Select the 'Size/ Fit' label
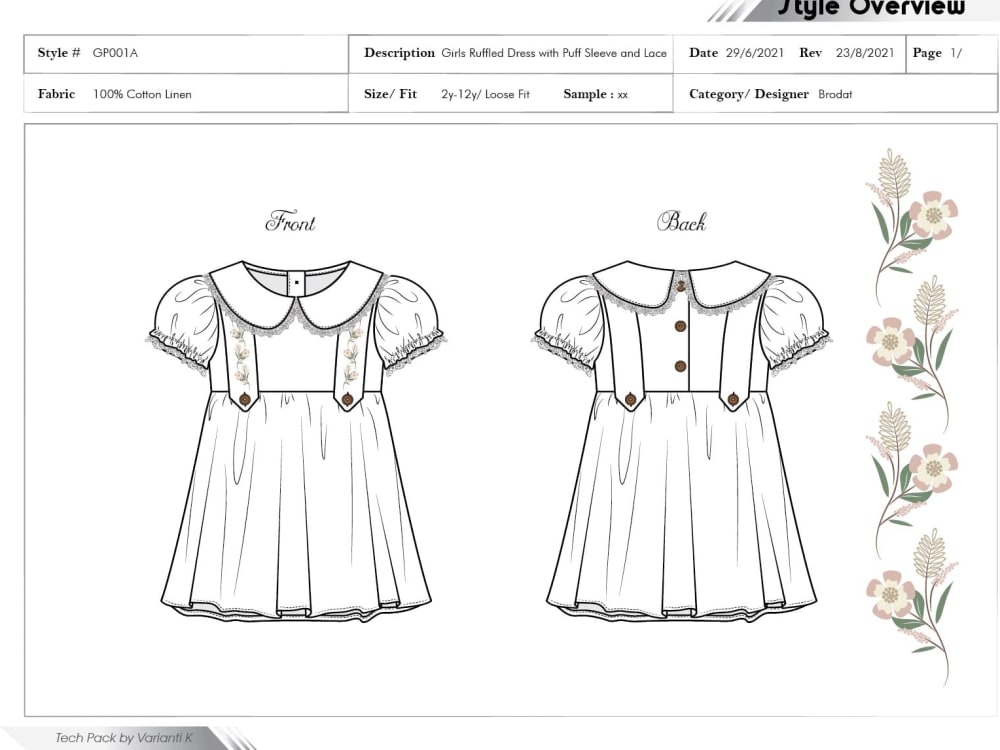Screen dimensions: 1000x750 pos(390,94)
